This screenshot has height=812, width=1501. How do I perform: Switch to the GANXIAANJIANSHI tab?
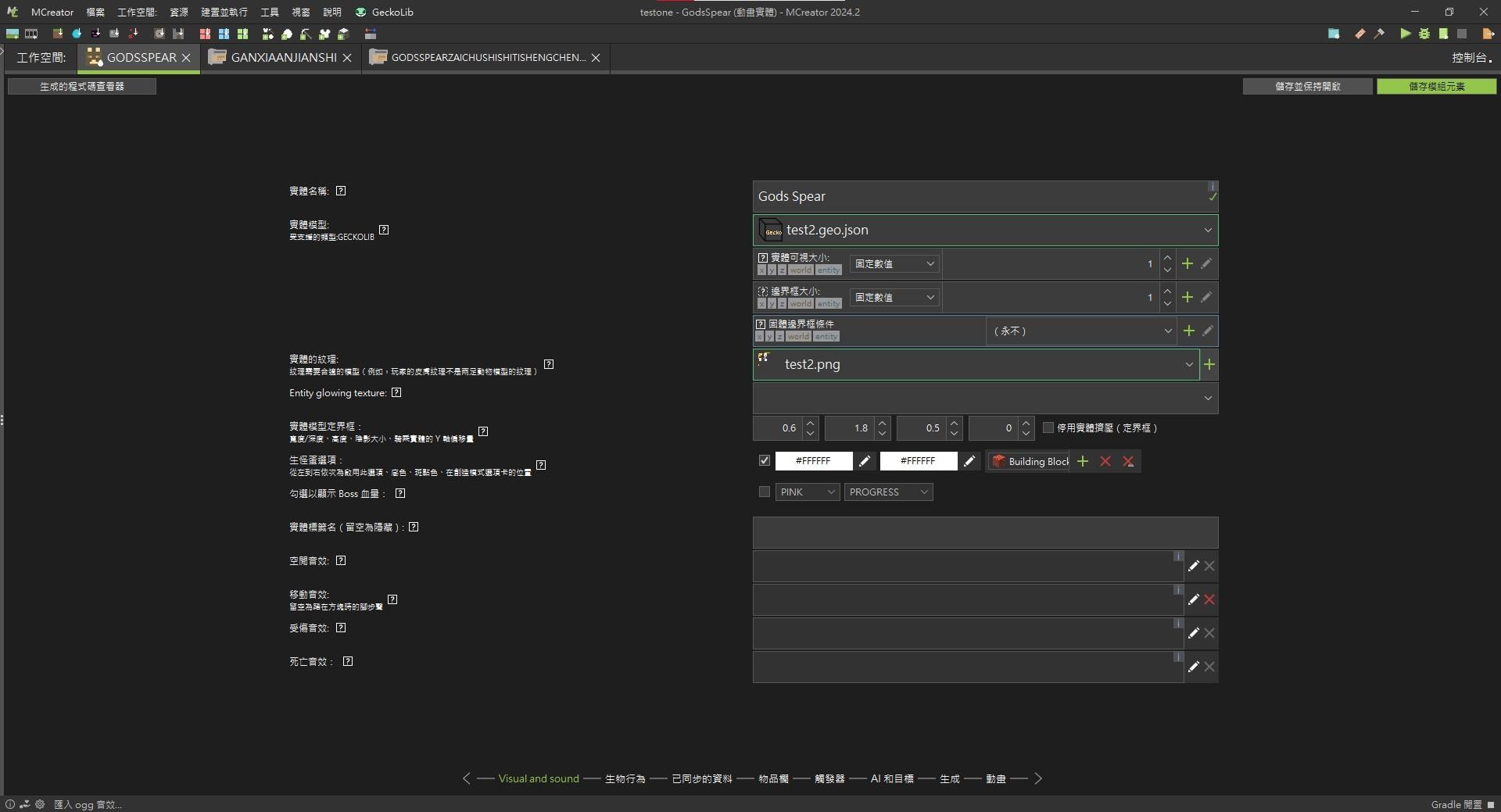[x=283, y=58]
